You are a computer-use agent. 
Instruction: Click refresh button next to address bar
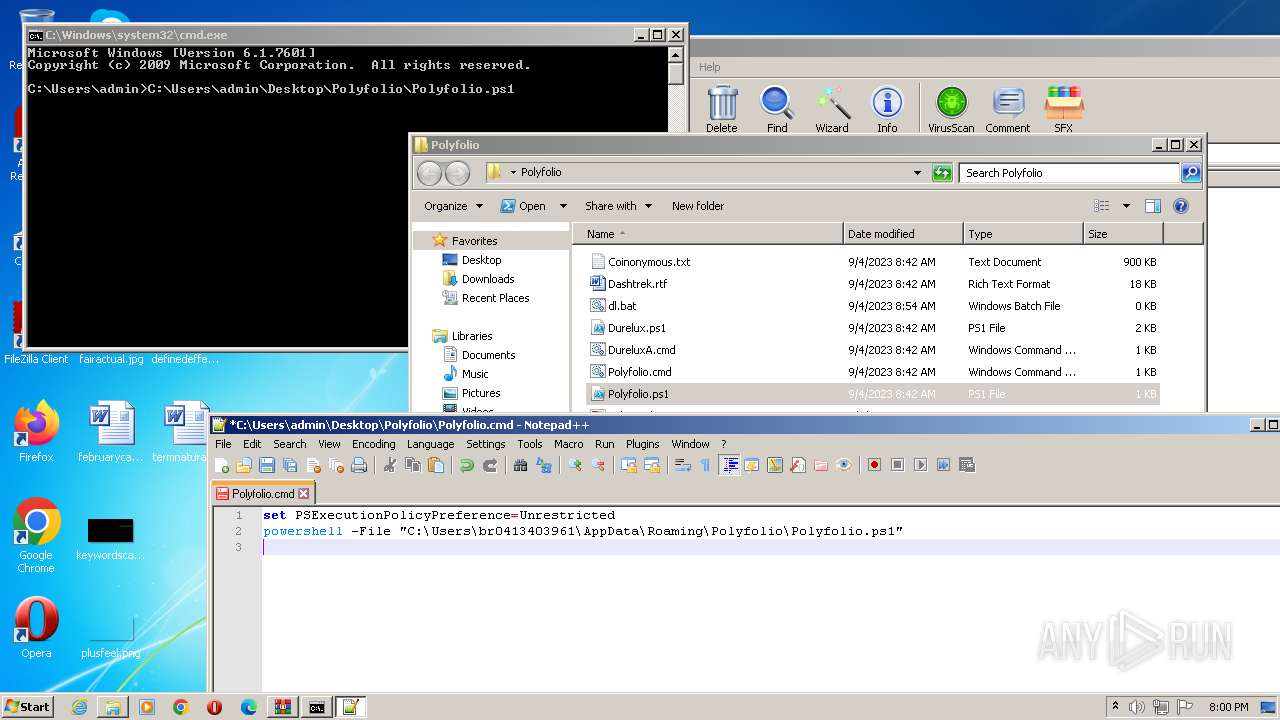coord(942,173)
